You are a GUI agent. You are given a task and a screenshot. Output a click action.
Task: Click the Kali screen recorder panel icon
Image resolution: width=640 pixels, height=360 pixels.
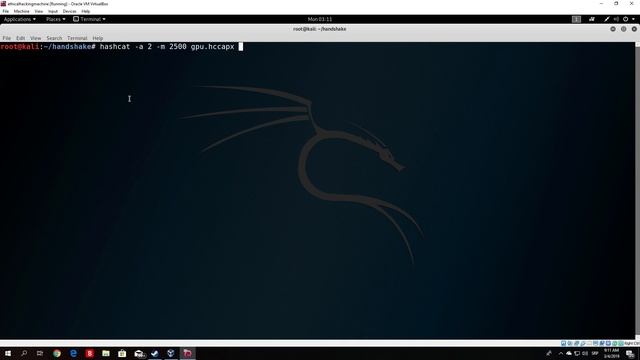[x=592, y=19]
